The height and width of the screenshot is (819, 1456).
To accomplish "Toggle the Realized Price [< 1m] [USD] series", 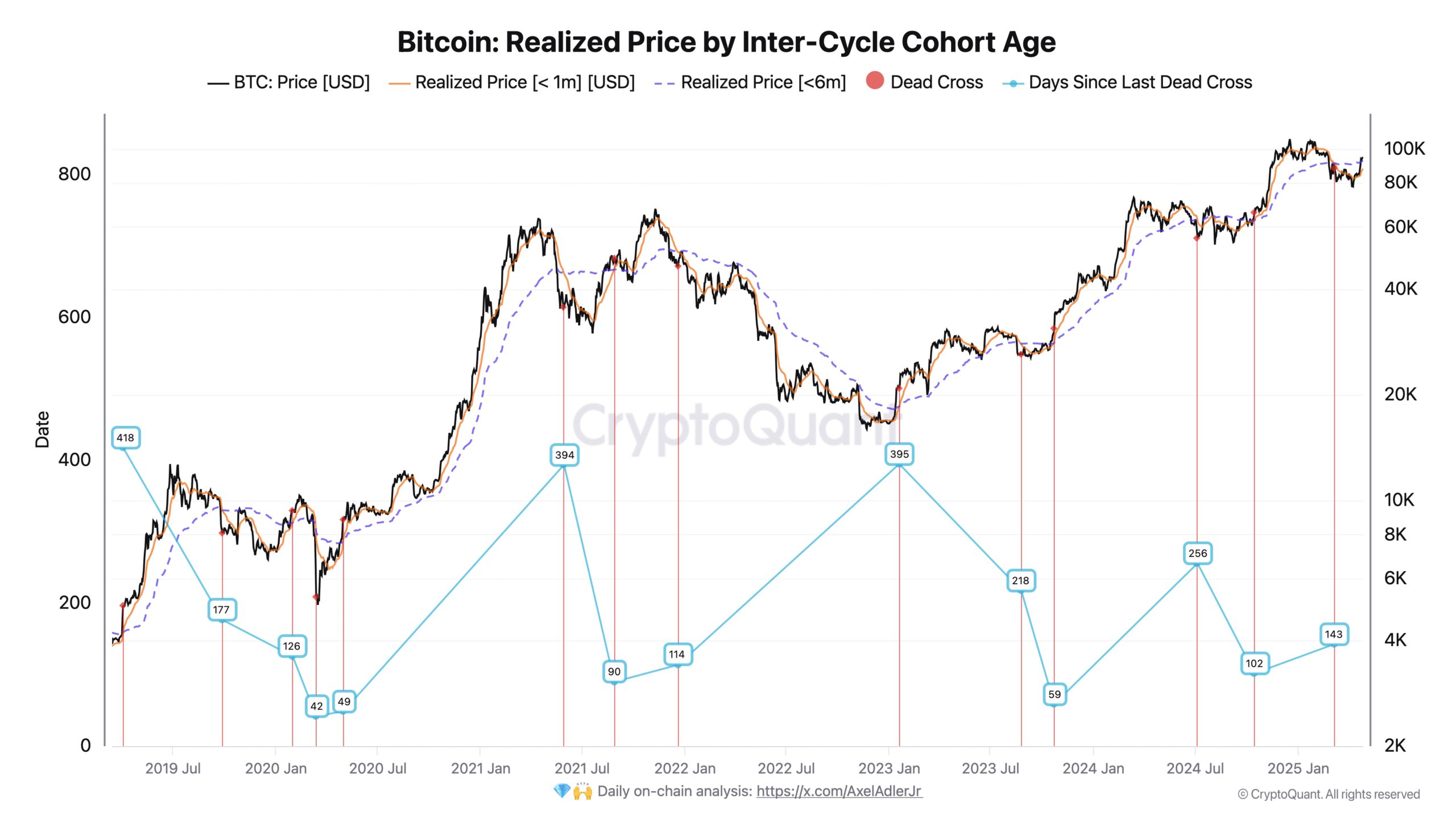I will [524, 82].
